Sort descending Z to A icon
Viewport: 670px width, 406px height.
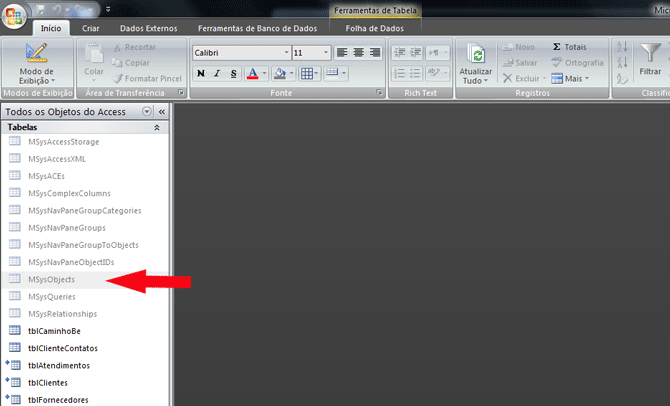coord(622,63)
